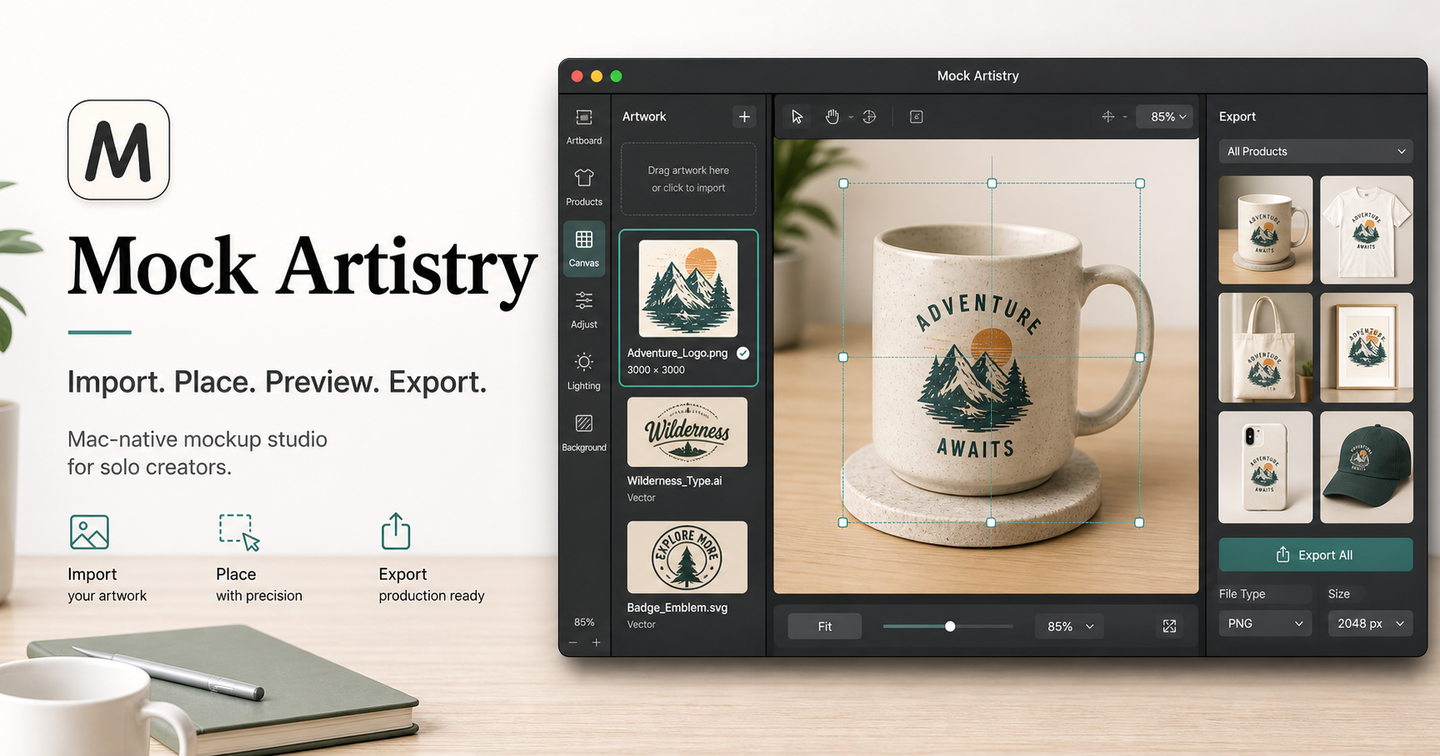Click the snap alignment crosshair icon near zoom
Image resolution: width=1440 pixels, height=756 pixels.
tap(1108, 117)
